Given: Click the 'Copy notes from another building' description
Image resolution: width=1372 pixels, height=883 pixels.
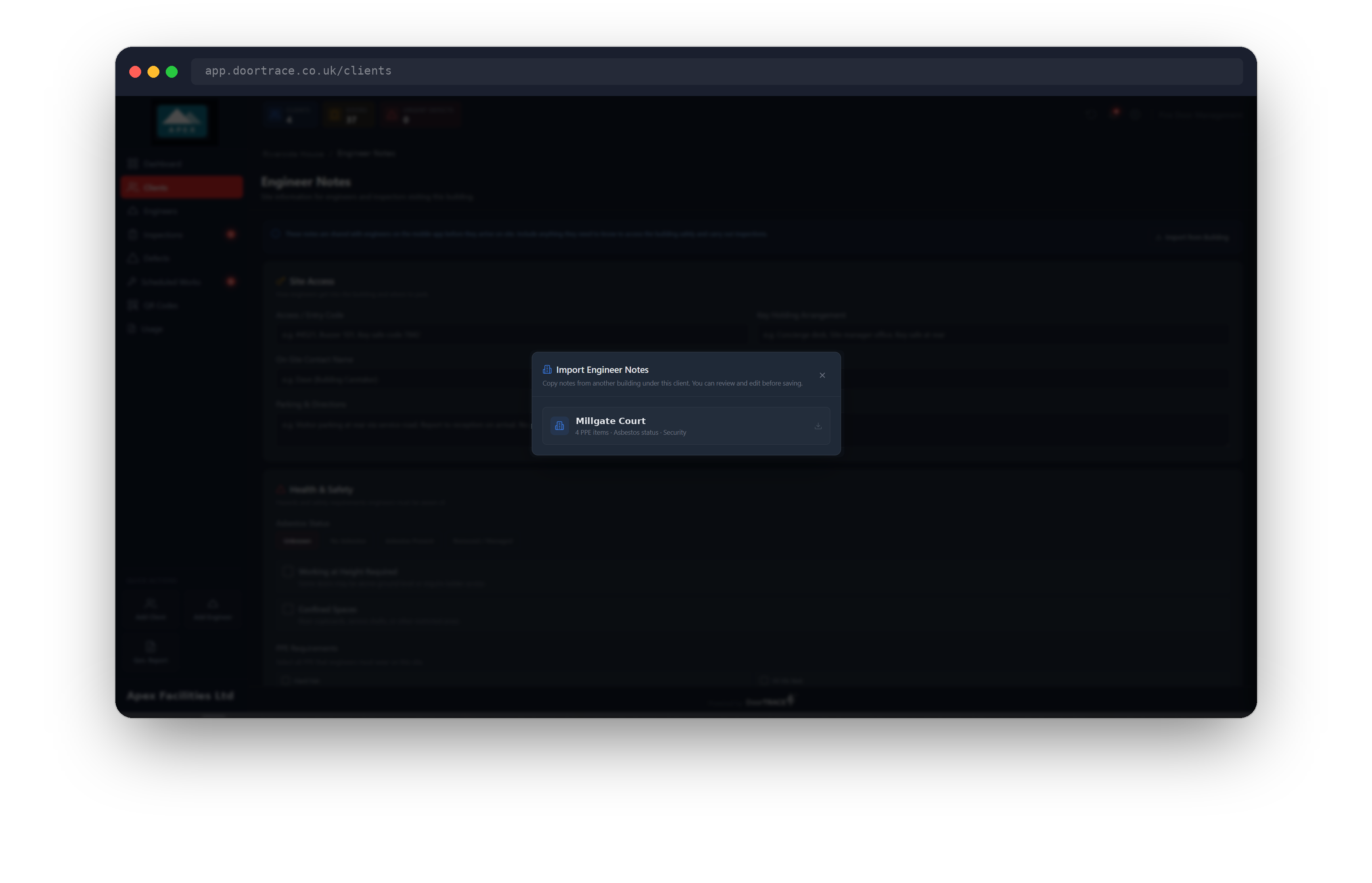Looking at the screenshot, I should point(672,384).
